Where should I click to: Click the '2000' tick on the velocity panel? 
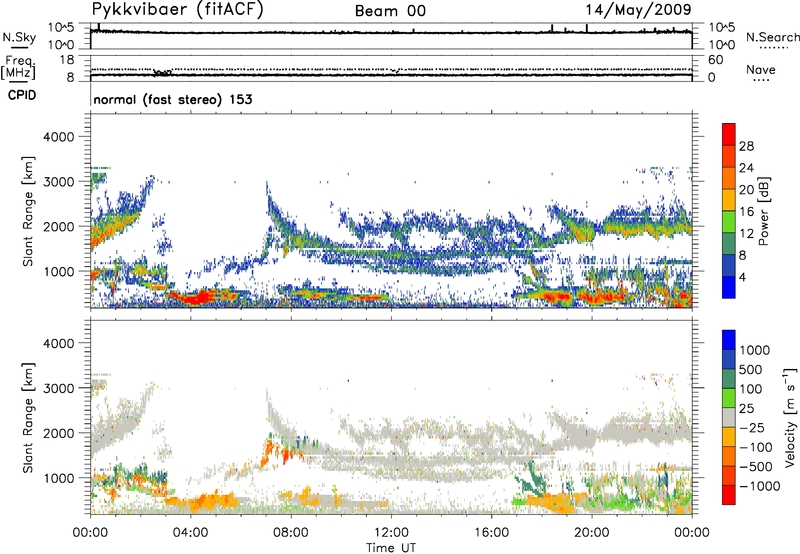tap(59, 433)
